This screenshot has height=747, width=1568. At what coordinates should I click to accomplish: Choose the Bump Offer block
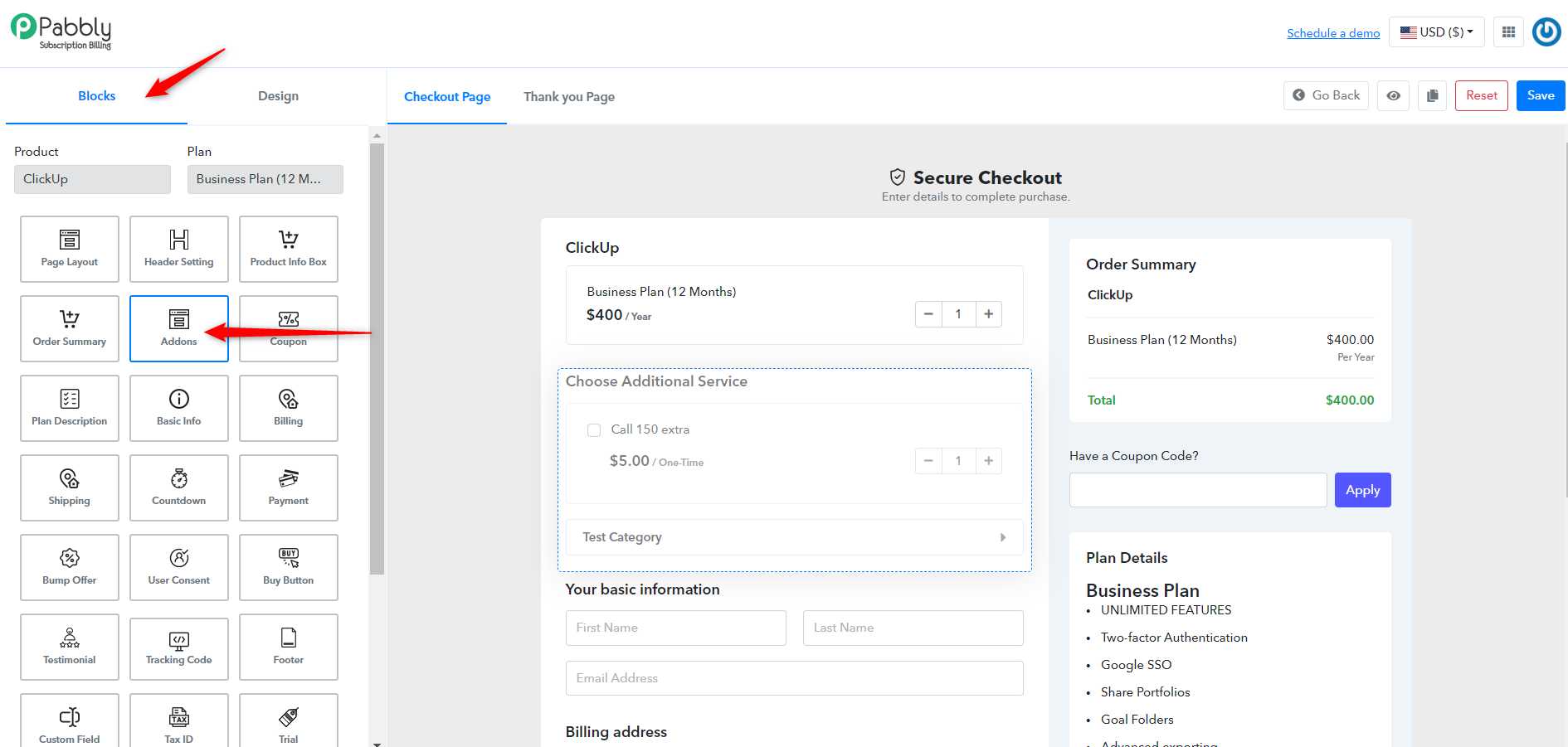click(x=70, y=567)
